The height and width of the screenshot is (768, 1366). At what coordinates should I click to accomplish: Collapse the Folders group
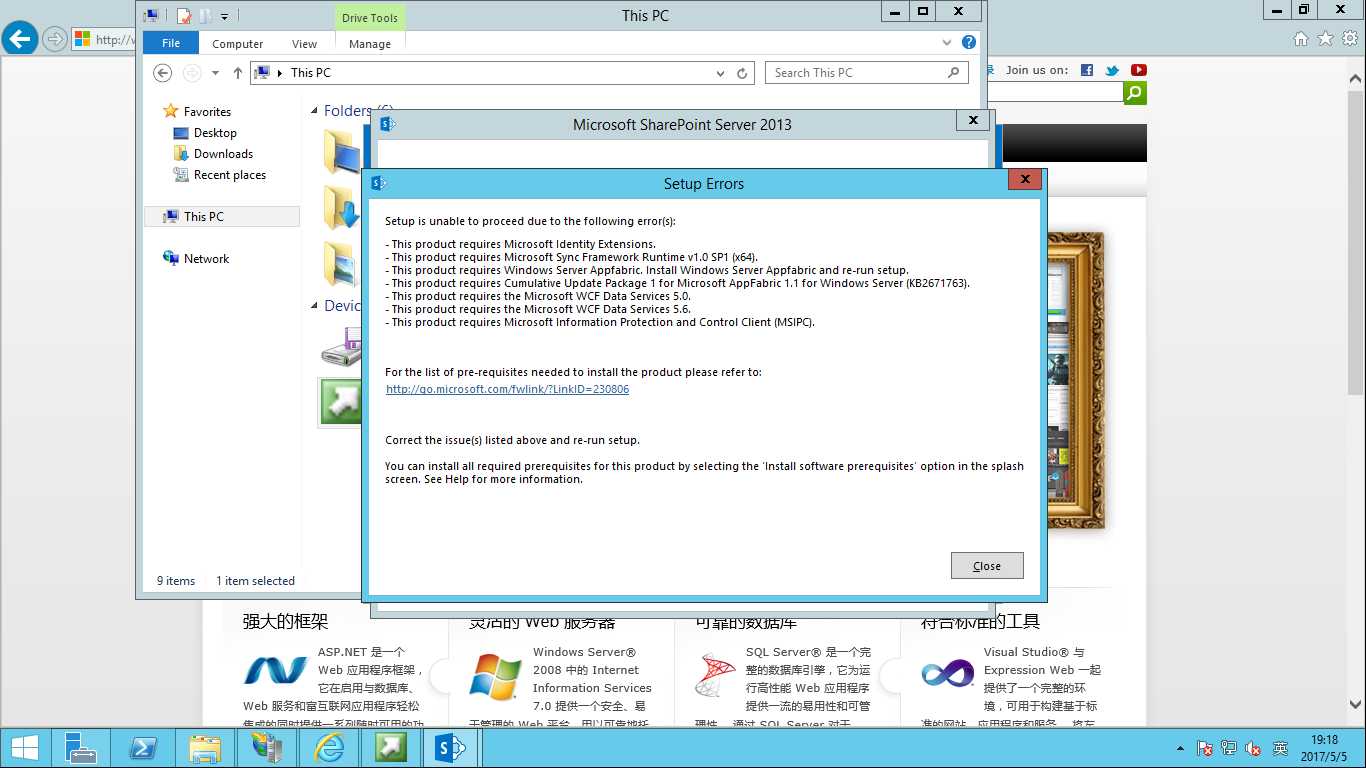tap(314, 111)
